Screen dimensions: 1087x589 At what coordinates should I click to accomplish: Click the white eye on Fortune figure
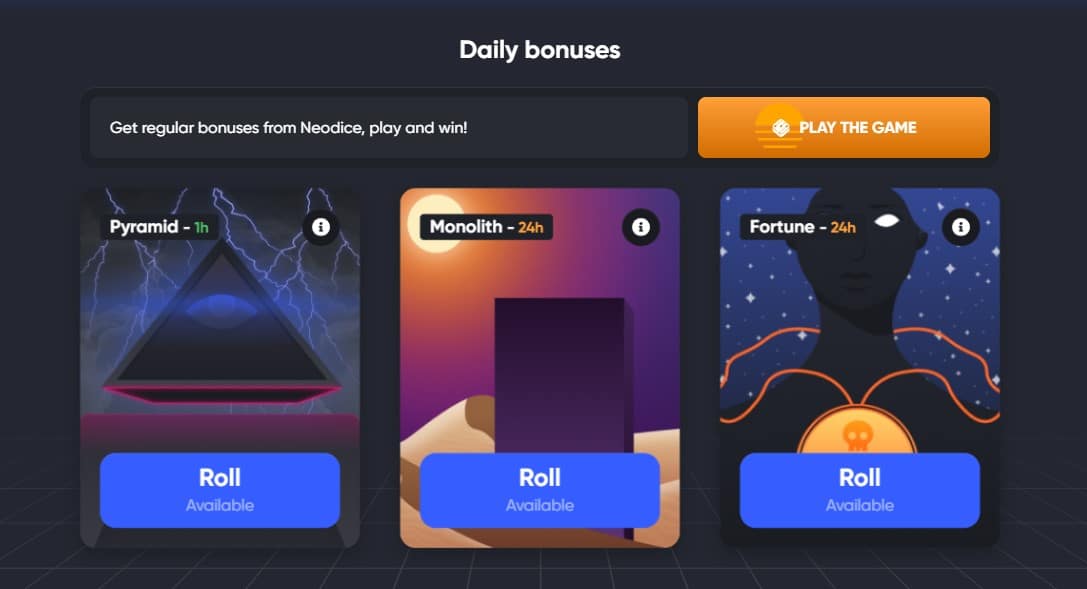[x=887, y=221]
